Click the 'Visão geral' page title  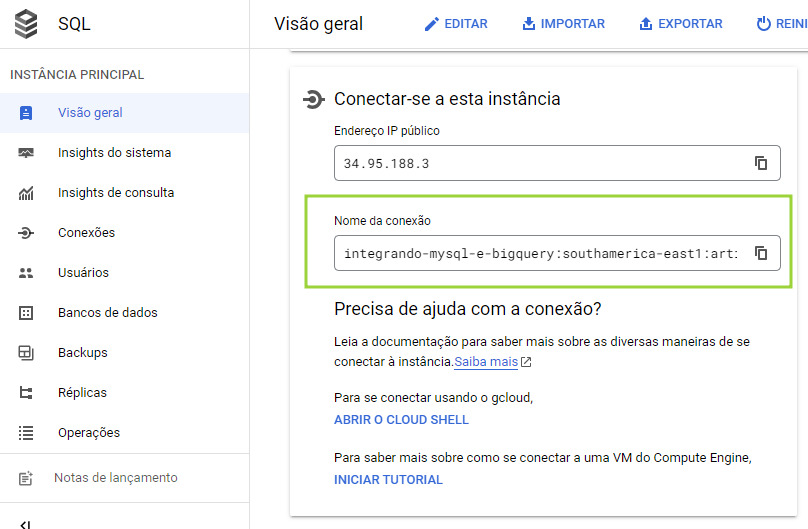click(318, 24)
